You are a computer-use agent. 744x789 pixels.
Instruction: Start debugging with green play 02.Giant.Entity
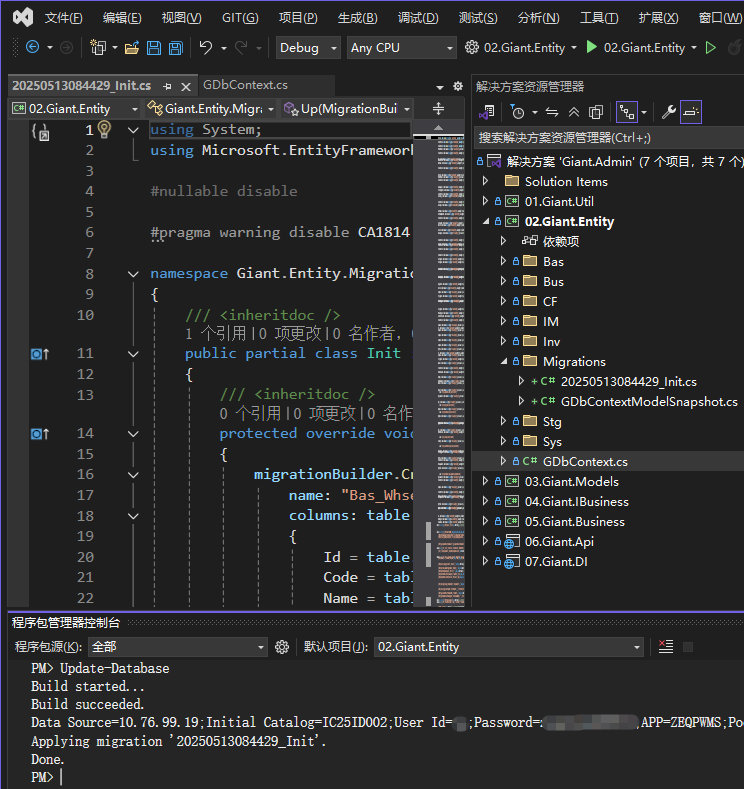[591, 48]
